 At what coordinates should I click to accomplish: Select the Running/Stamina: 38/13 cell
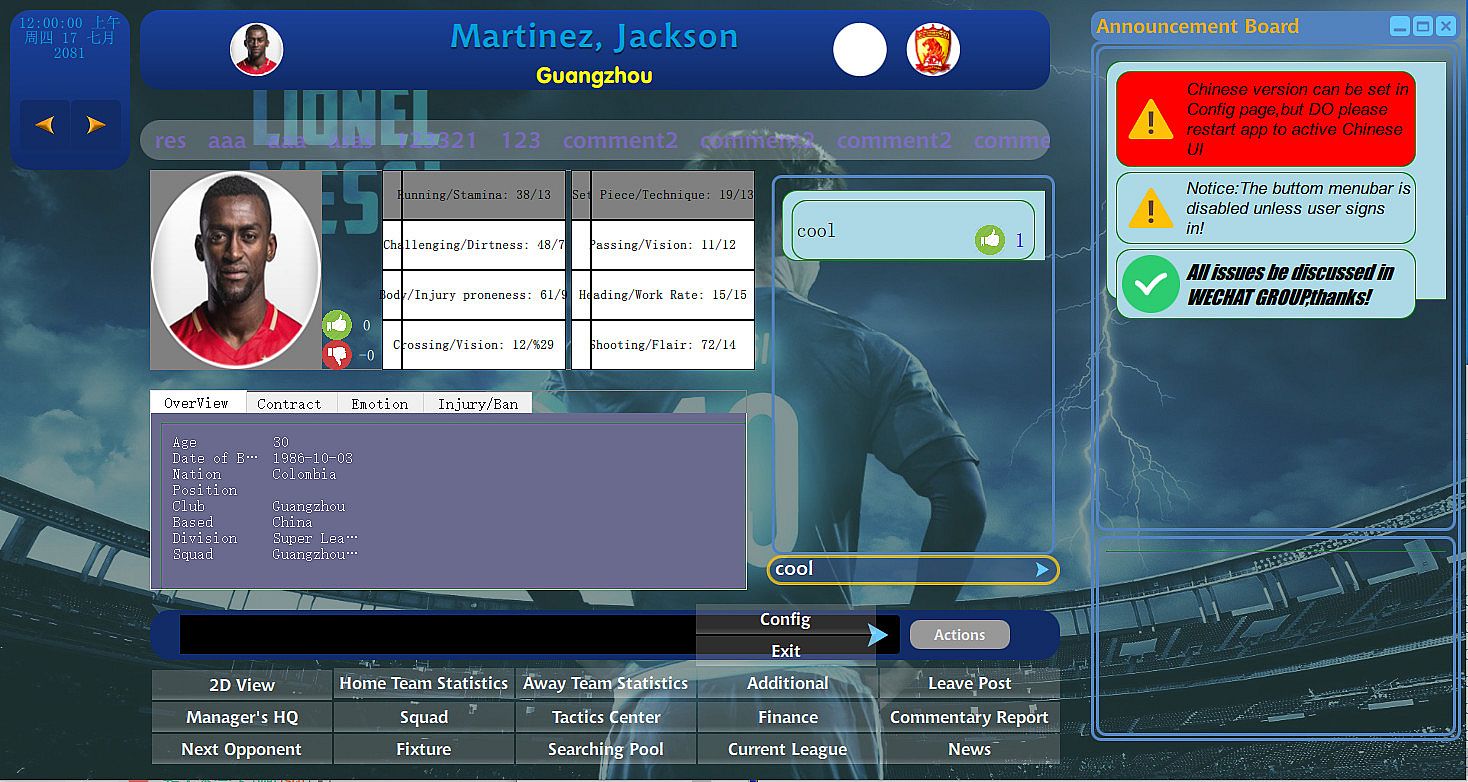[474, 195]
